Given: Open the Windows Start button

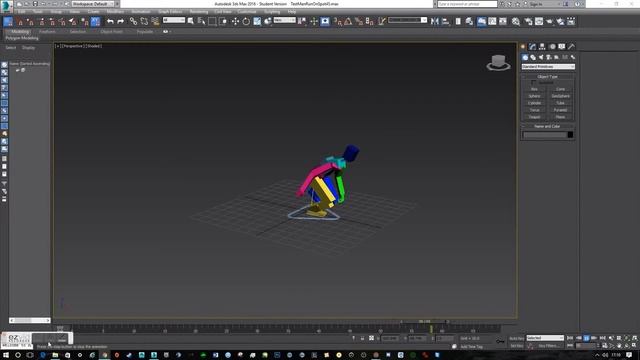Looking at the screenshot, I should point(6,355).
